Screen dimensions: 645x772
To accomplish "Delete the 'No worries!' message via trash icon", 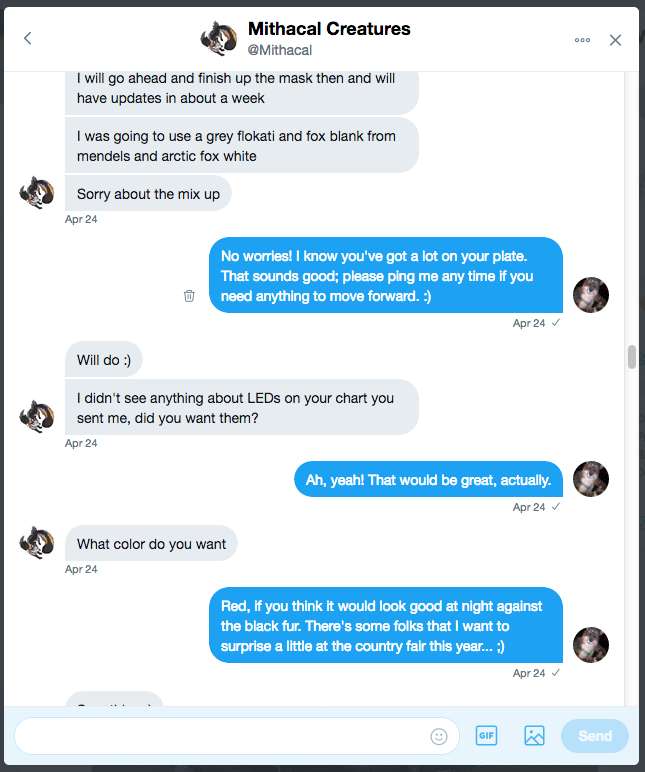I will (x=189, y=296).
